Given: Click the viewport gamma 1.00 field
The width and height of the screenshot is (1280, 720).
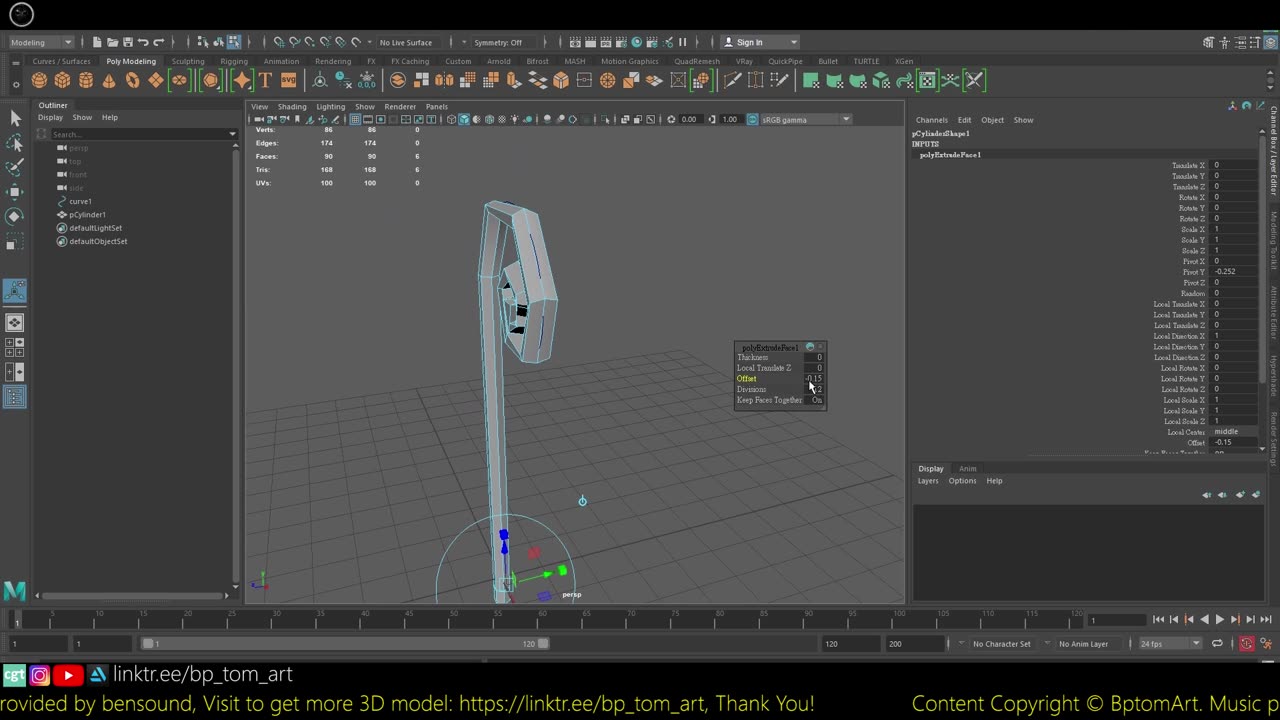Looking at the screenshot, I should pos(730,119).
